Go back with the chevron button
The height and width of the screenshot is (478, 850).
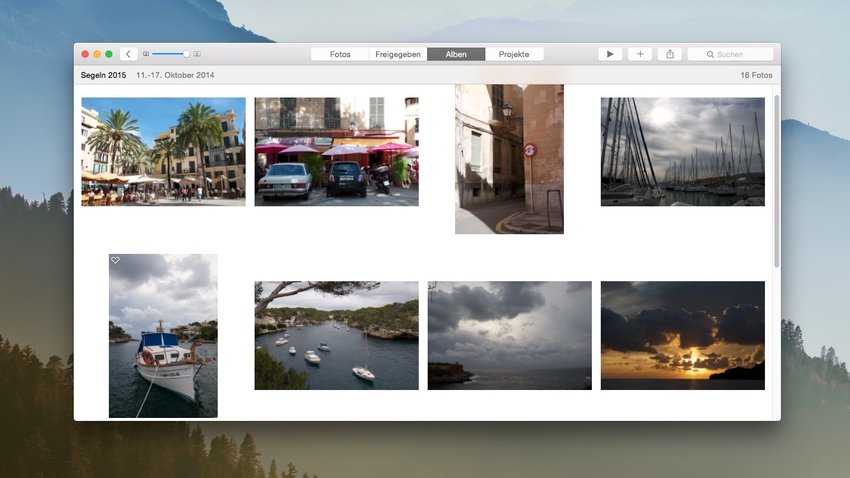128,54
